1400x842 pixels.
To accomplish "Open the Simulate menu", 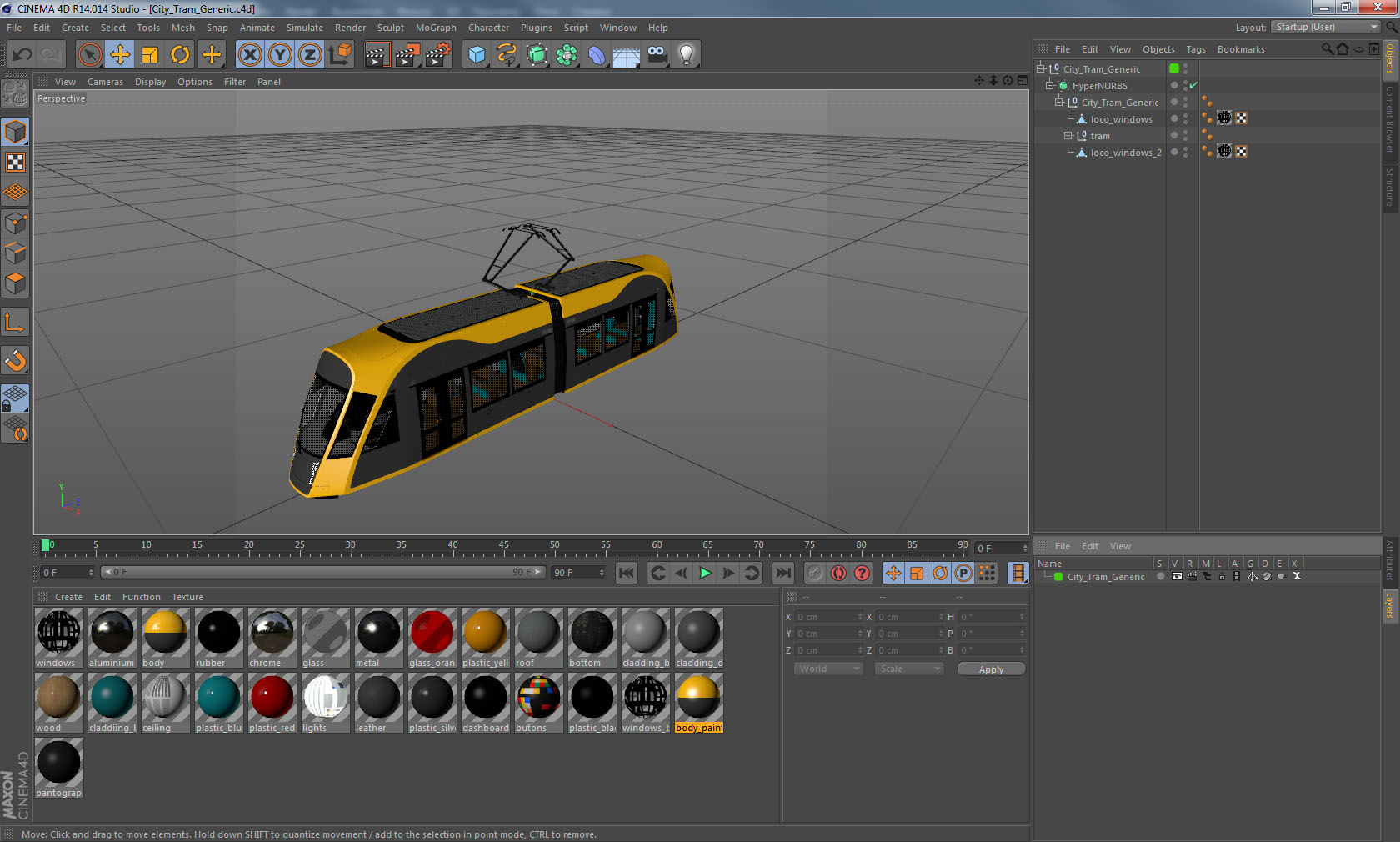I will coord(305,28).
